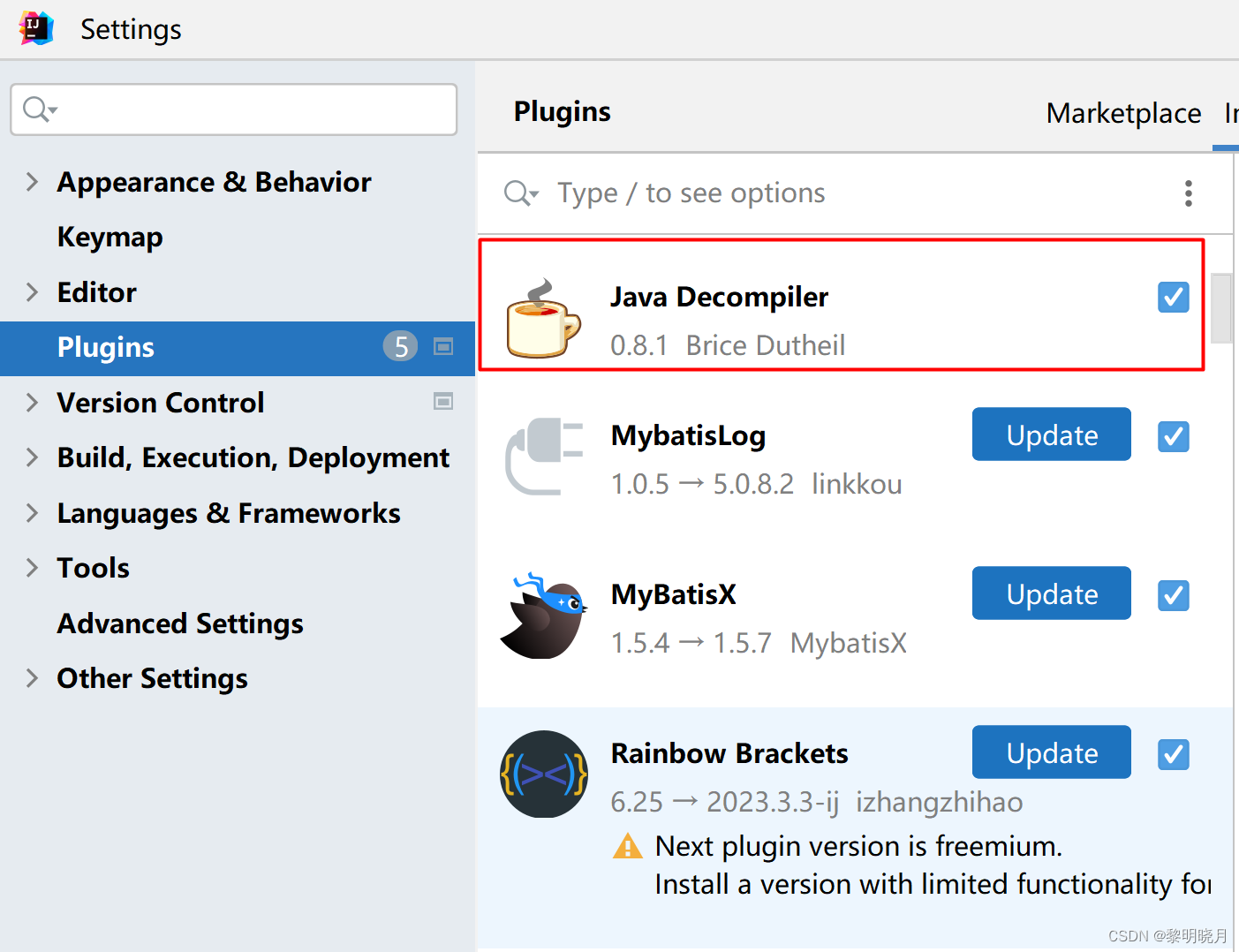
Task: Select Keymap in the settings tree
Action: click(110, 237)
